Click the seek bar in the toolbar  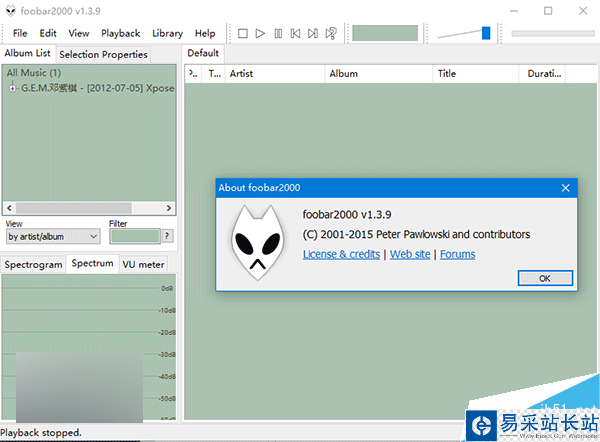(553, 34)
